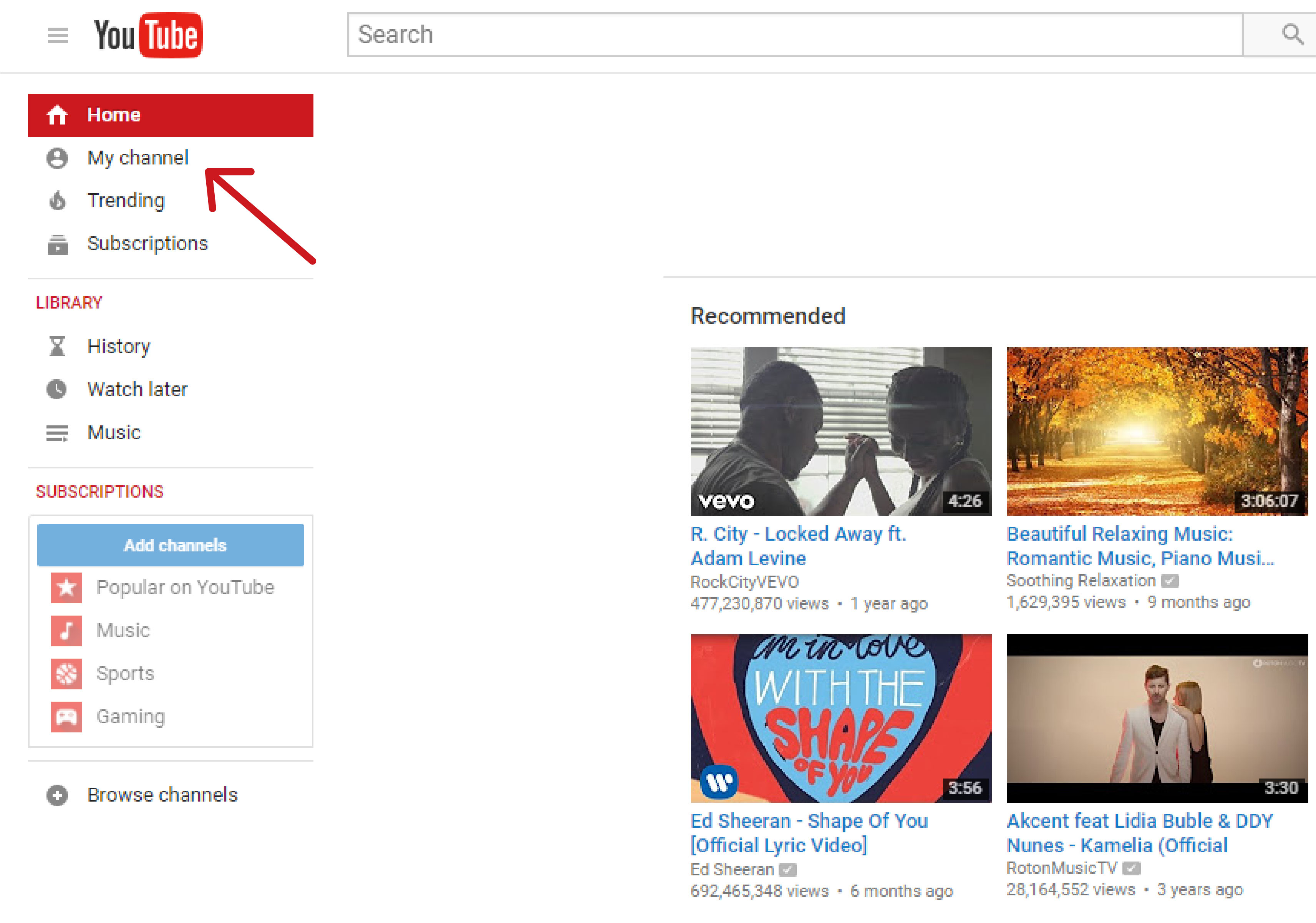Screen dimensions: 1316x923
Task: Click '1,629,395 views' text
Action: click(x=1066, y=602)
